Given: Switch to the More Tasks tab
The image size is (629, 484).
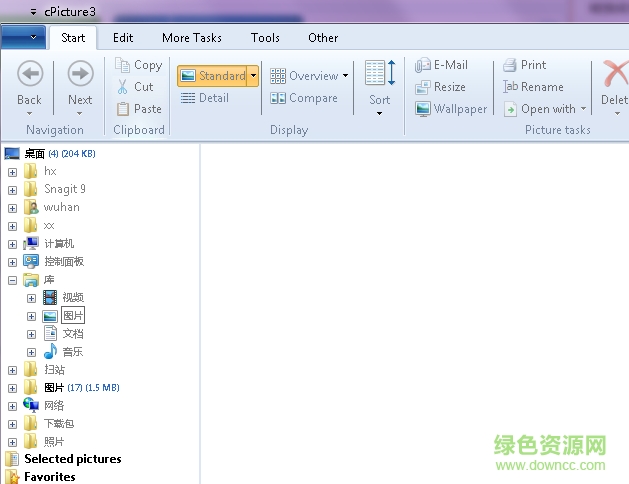Looking at the screenshot, I should click(191, 38).
